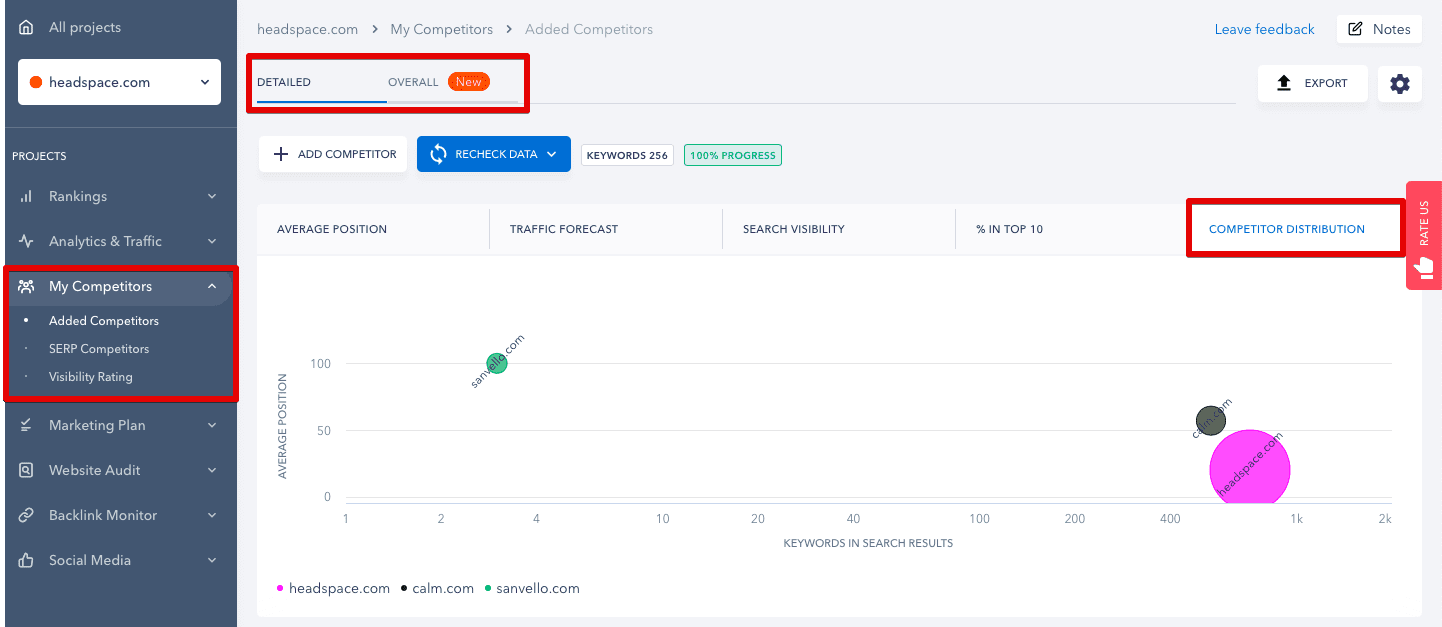The image size is (1442, 627).
Task: Expand the Website Audit chevron
Action: point(212,470)
